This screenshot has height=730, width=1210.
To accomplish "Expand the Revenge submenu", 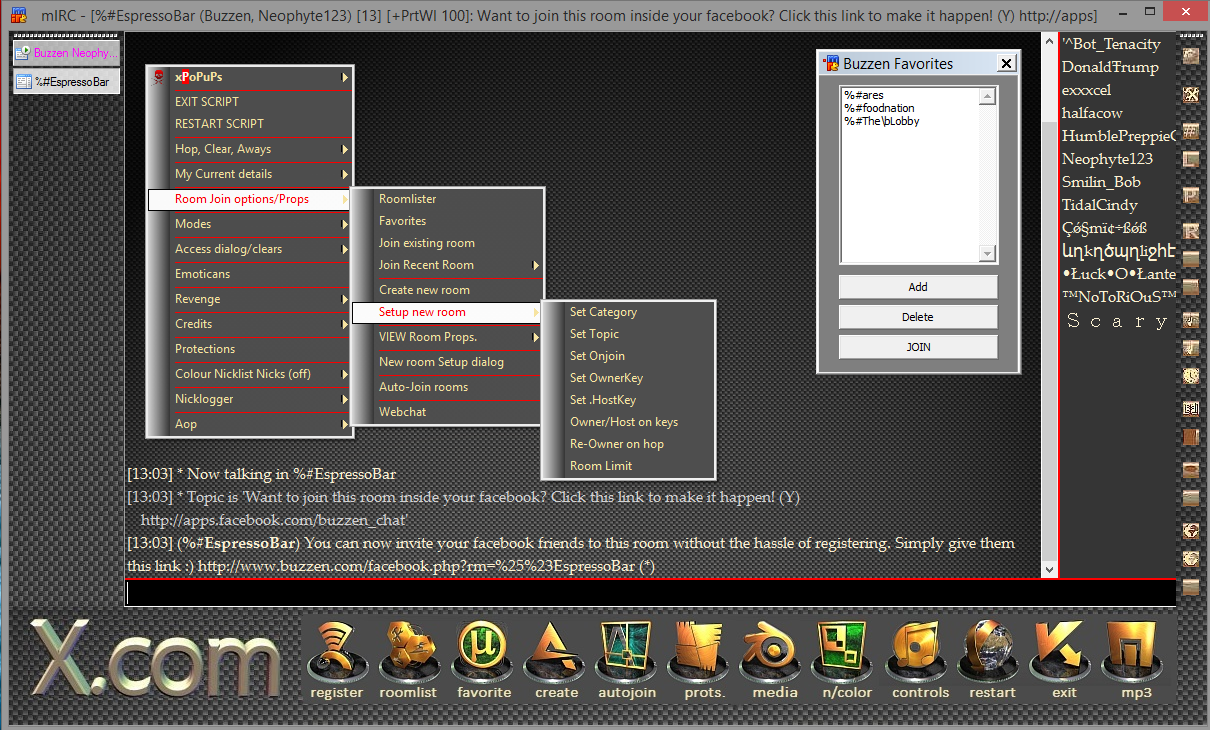I will [x=198, y=299].
